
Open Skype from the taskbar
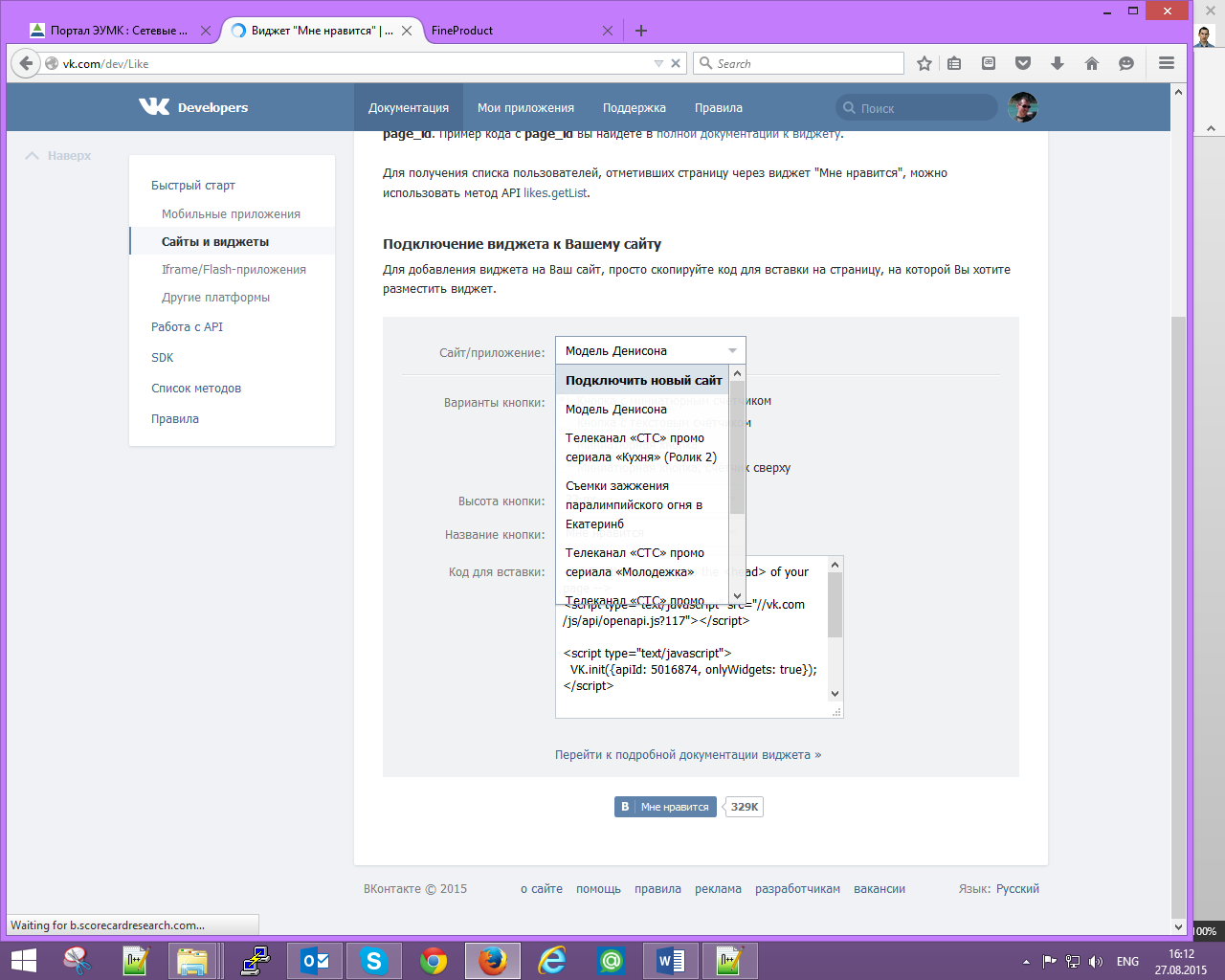click(x=373, y=961)
